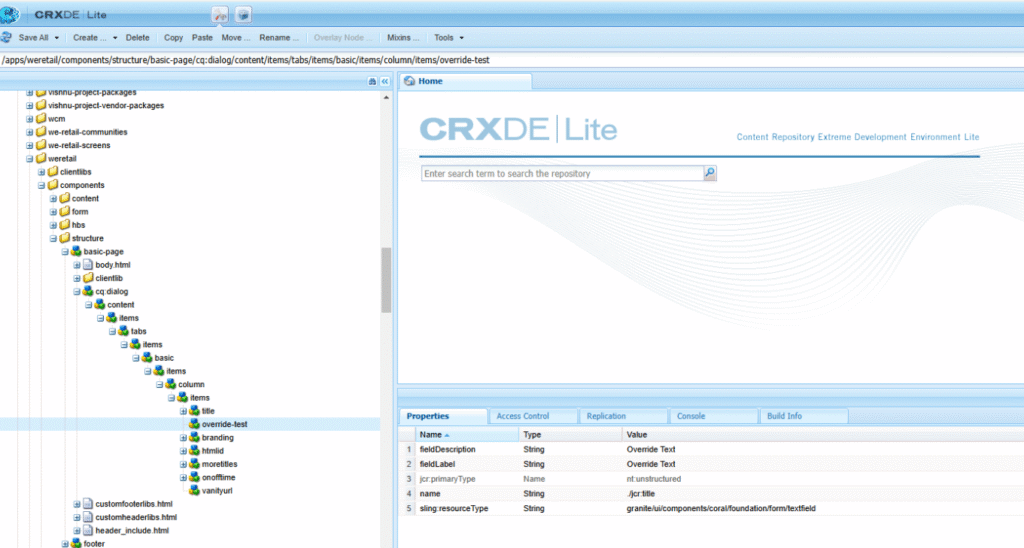Image resolution: width=1024 pixels, height=548 pixels.
Task: Select the htmlid tree node
Action: coord(213,451)
